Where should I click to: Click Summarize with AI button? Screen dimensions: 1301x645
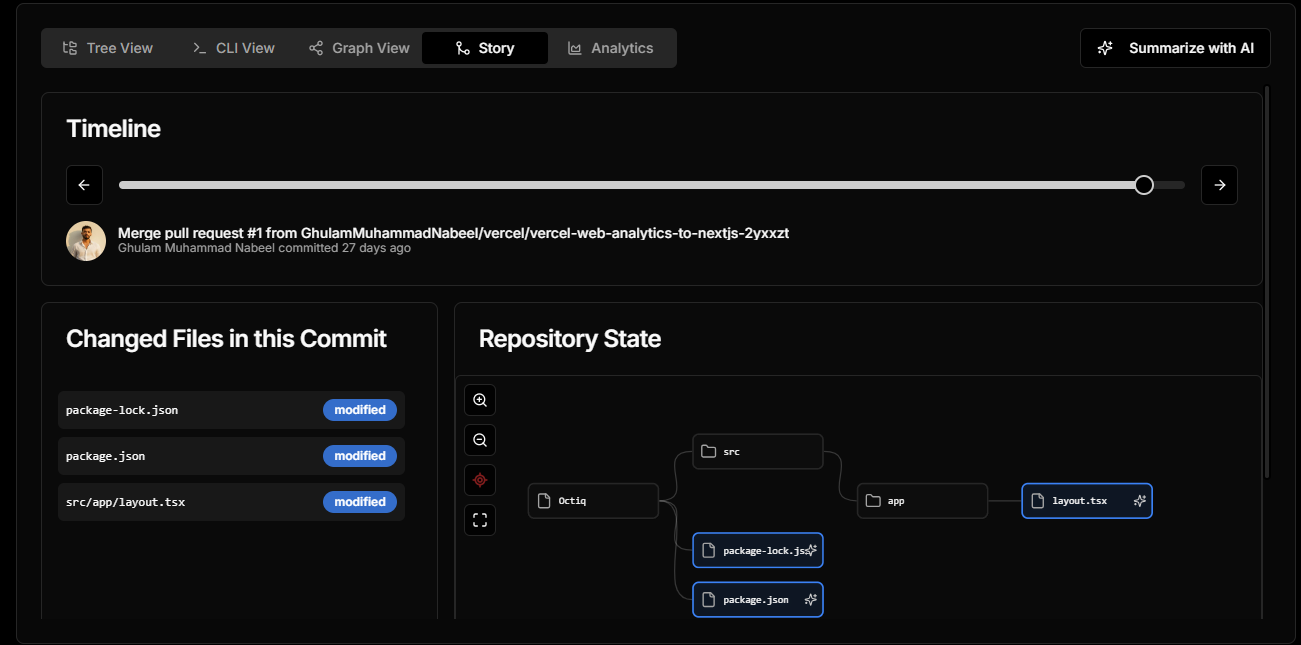tap(1175, 48)
